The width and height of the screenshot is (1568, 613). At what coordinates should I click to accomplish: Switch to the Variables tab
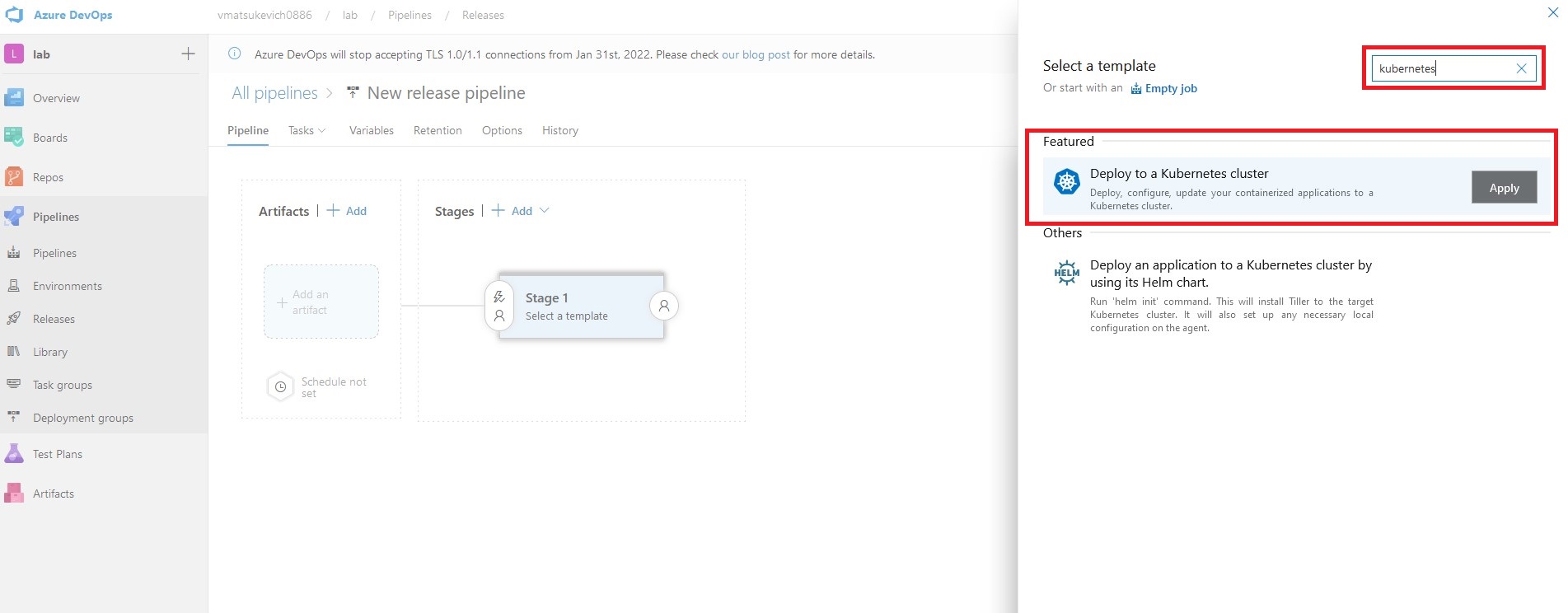point(371,130)
